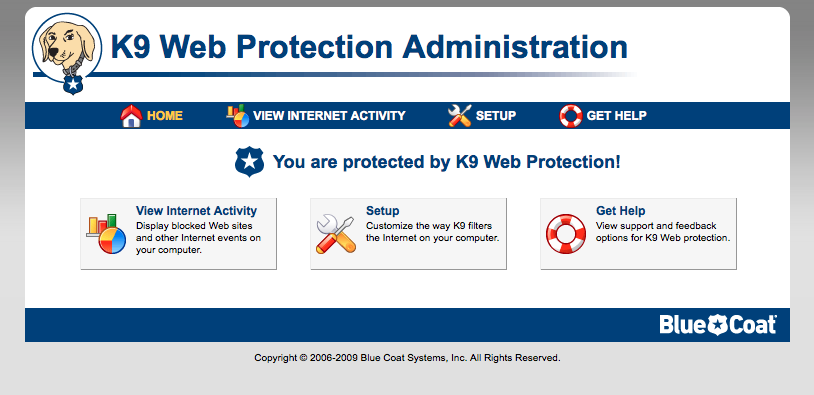This screenshot has height=395, width=814.
Task: Click the View Internet Activity card heading
Action: point(196,211)
